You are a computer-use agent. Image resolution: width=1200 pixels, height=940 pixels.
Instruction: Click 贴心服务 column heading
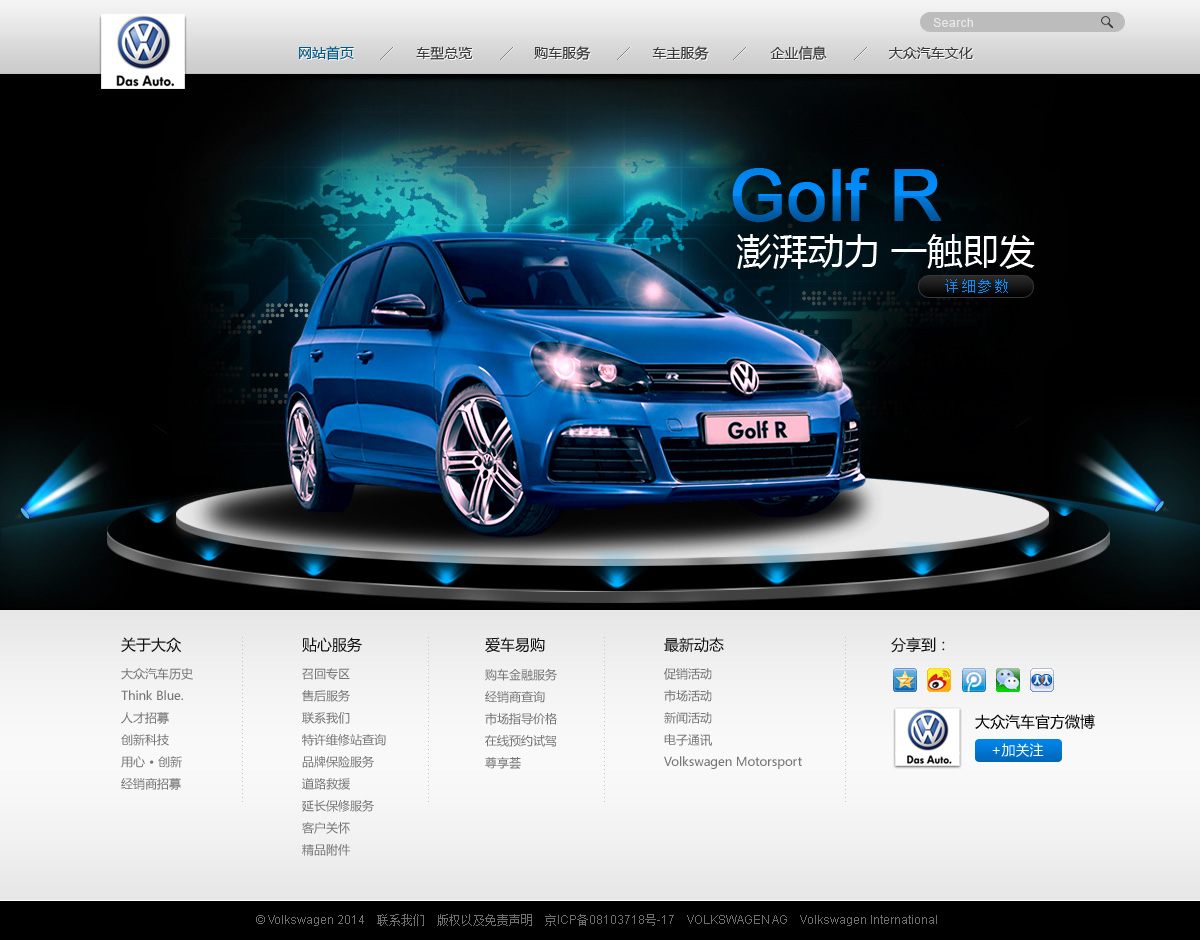pos(332,645)
